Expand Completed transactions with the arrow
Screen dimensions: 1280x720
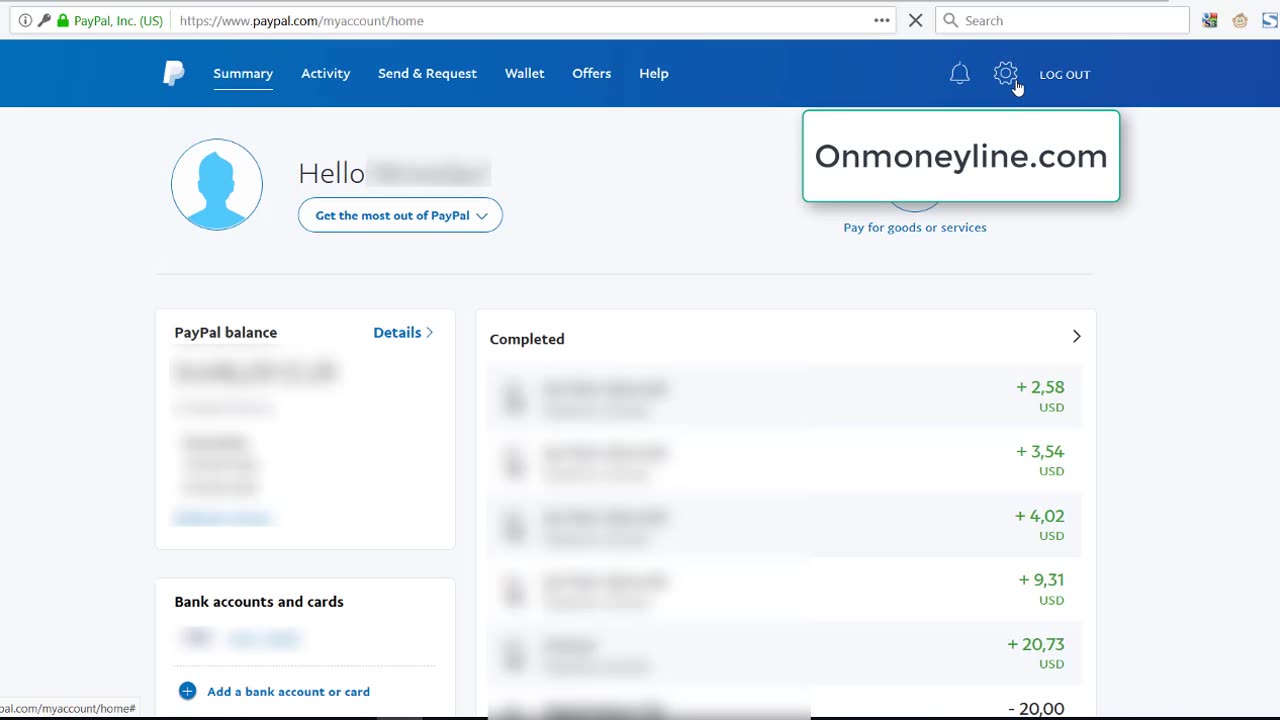(1077, 337)
